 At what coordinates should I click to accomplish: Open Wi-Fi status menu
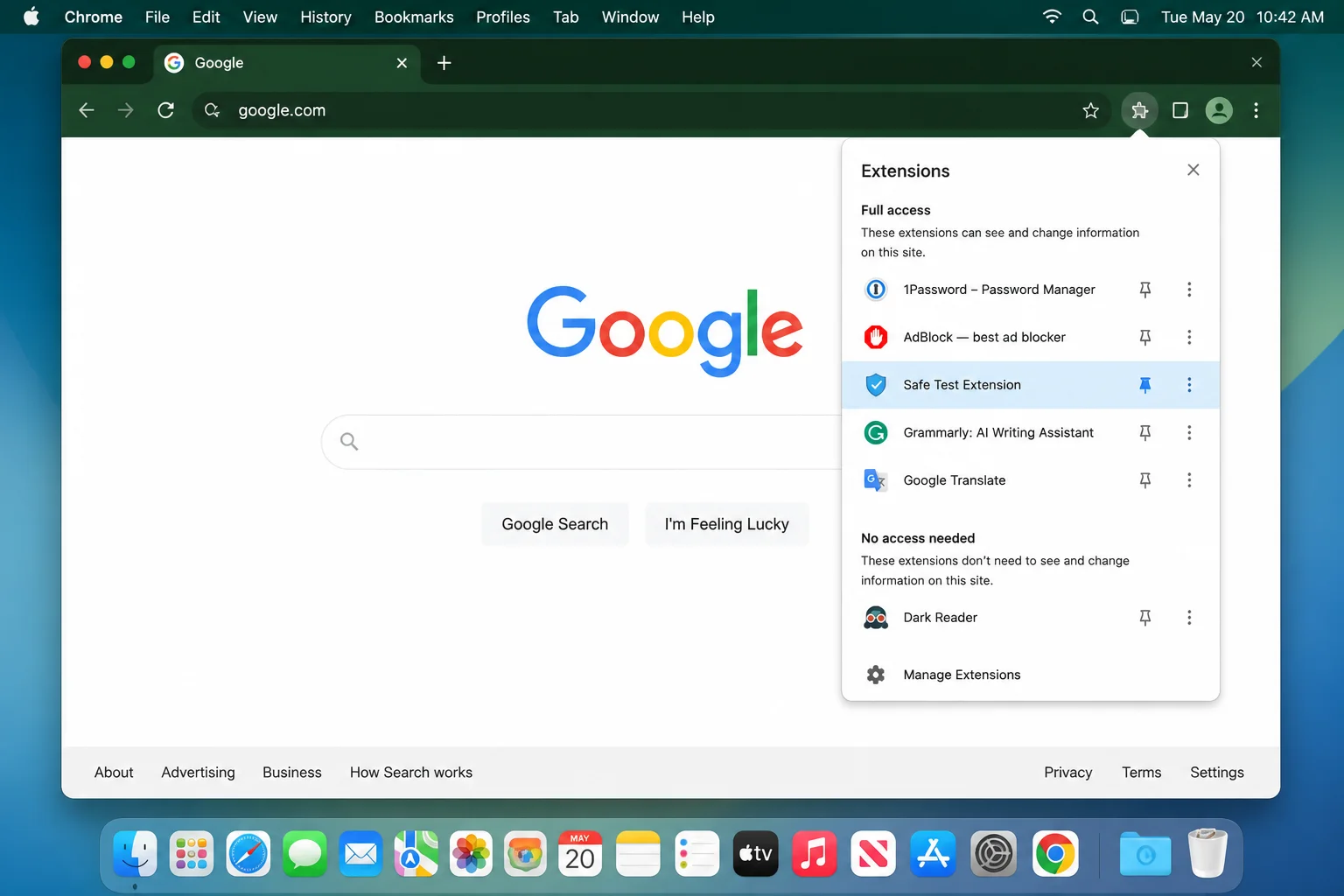coord(1052,17)
